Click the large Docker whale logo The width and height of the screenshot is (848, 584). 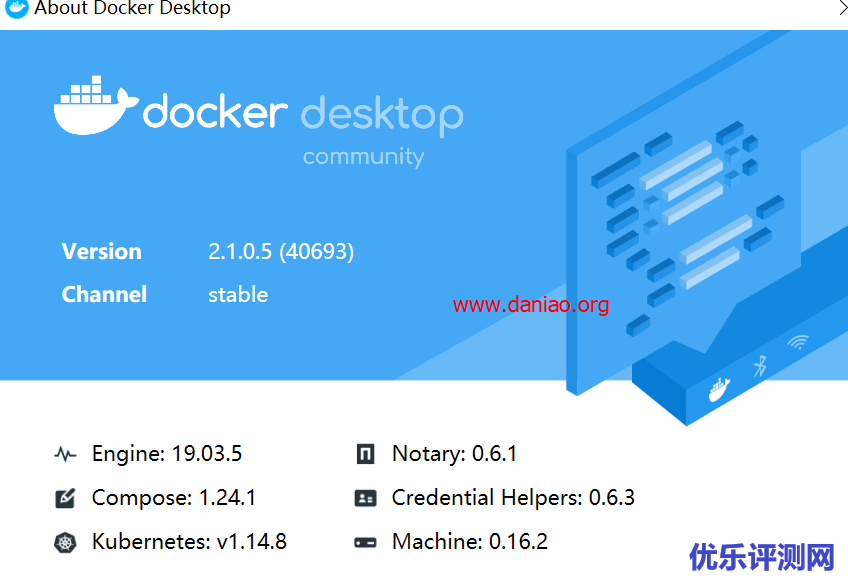click(x=96, y=105)
